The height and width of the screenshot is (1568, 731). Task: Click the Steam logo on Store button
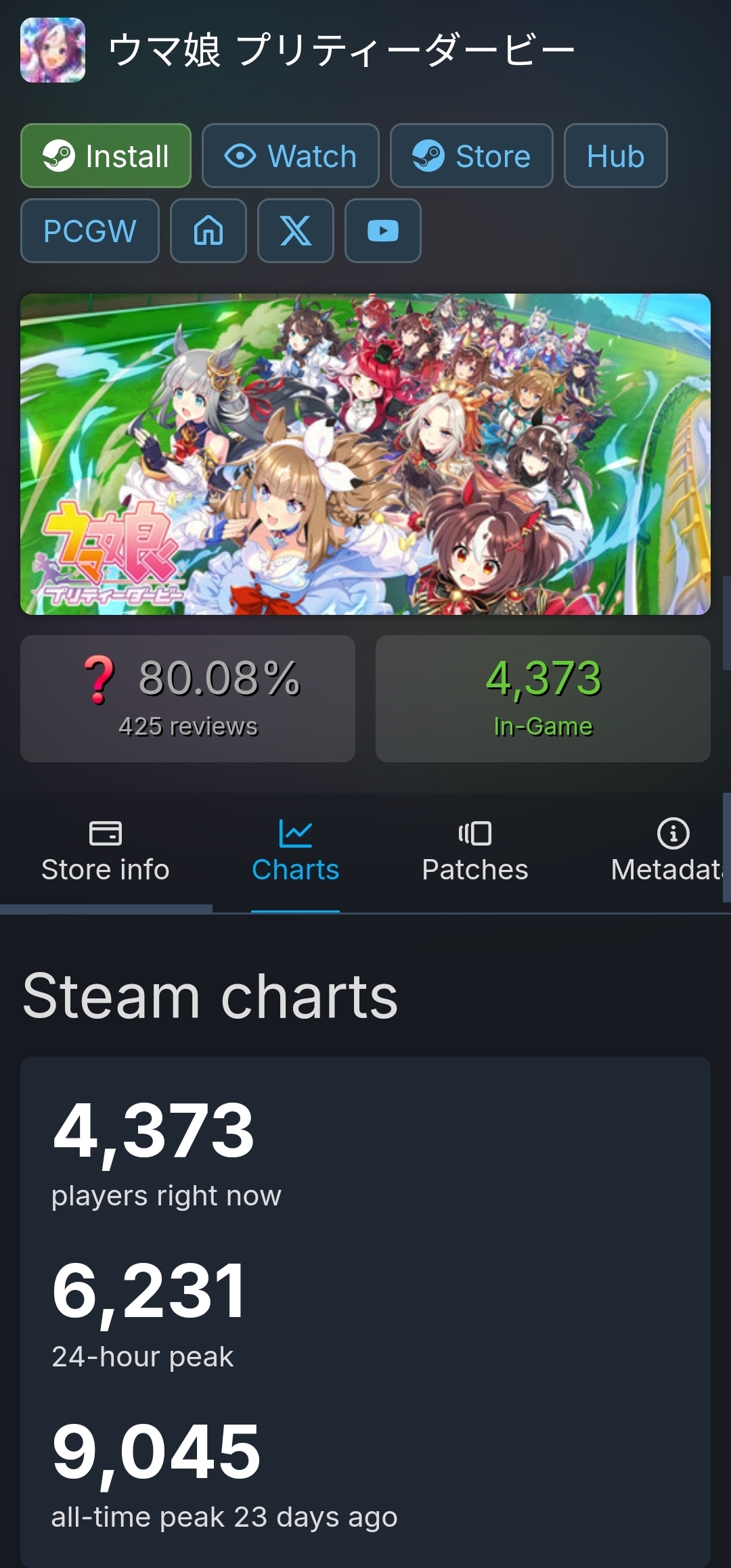(x=428, y=156)
